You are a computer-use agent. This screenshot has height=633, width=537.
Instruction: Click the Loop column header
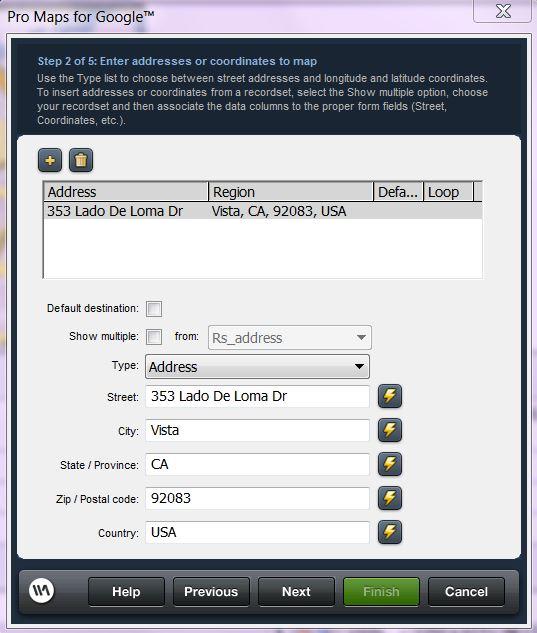coord(448,192)
